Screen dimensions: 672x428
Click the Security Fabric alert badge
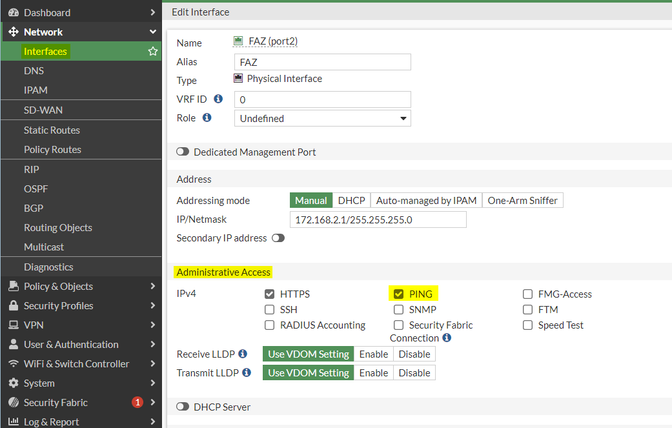click(137, 402)
